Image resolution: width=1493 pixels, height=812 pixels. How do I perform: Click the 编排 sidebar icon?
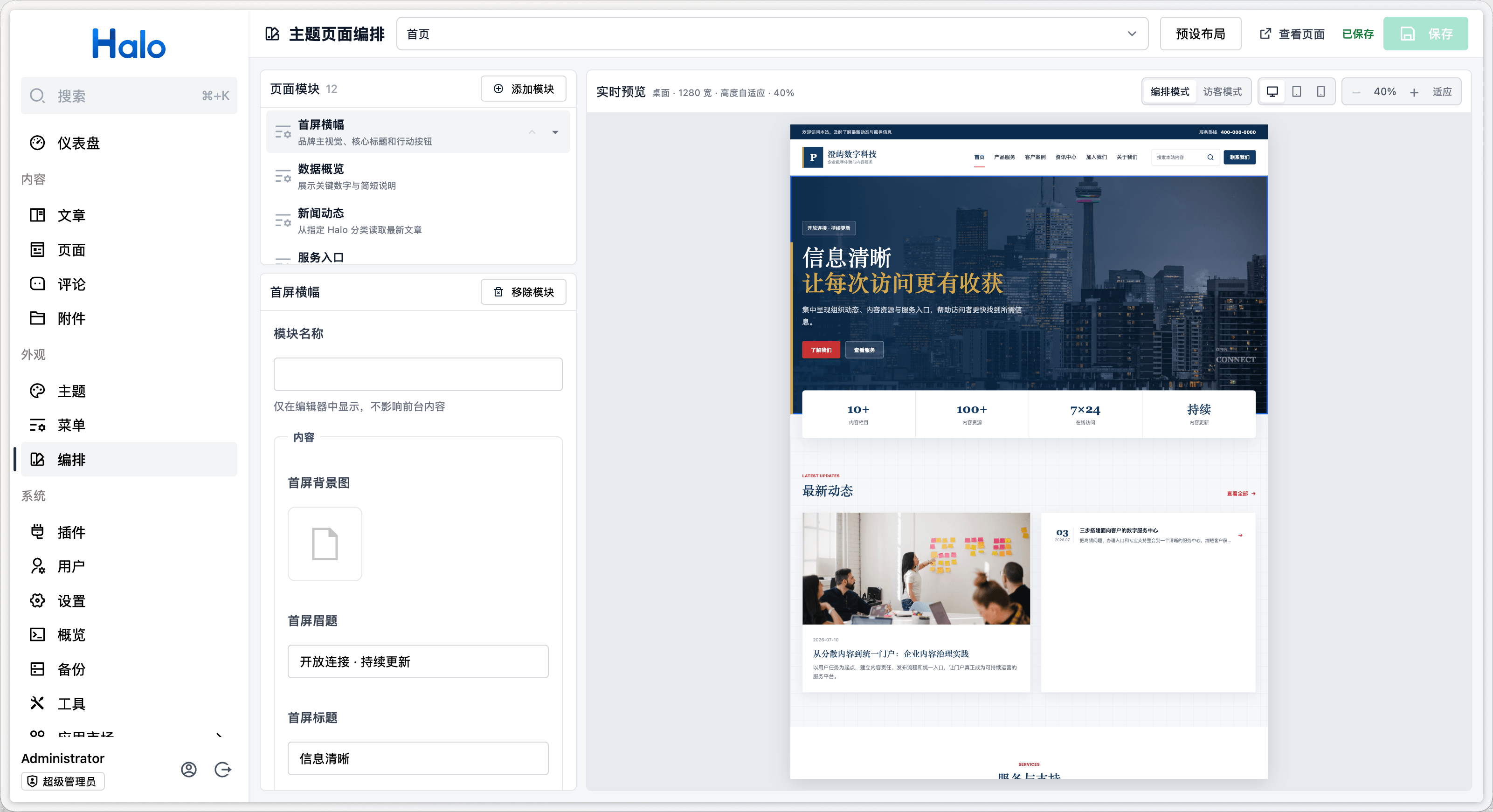point(37,460)
